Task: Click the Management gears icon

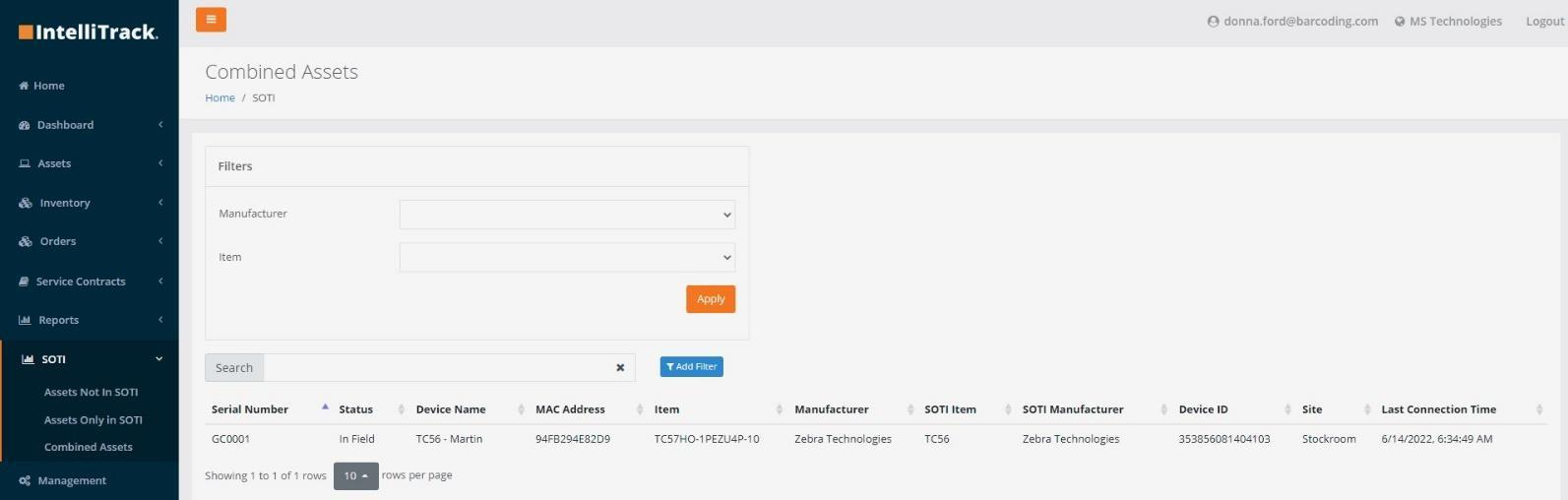Action: [25, 481]
